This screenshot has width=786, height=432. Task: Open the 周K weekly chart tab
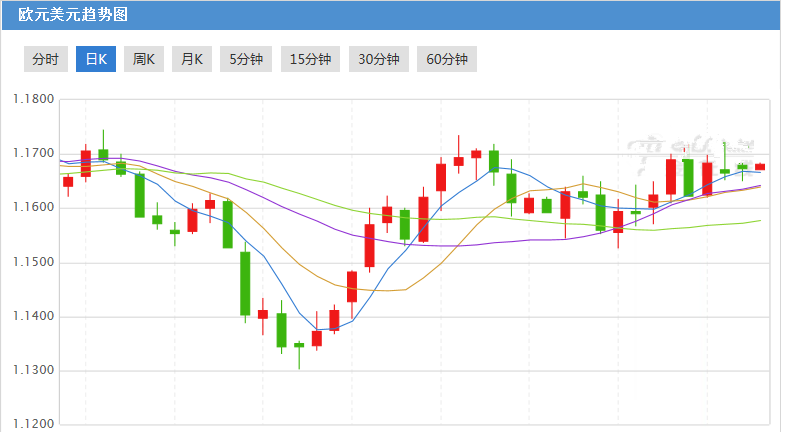click(x=144, y=59)
